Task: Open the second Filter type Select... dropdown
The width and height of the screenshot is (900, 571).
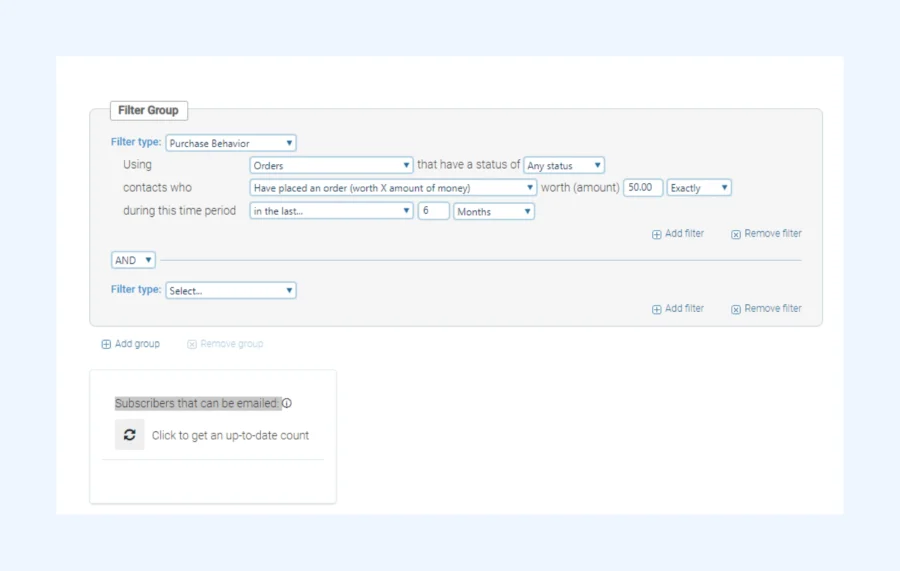Action: 231,290
